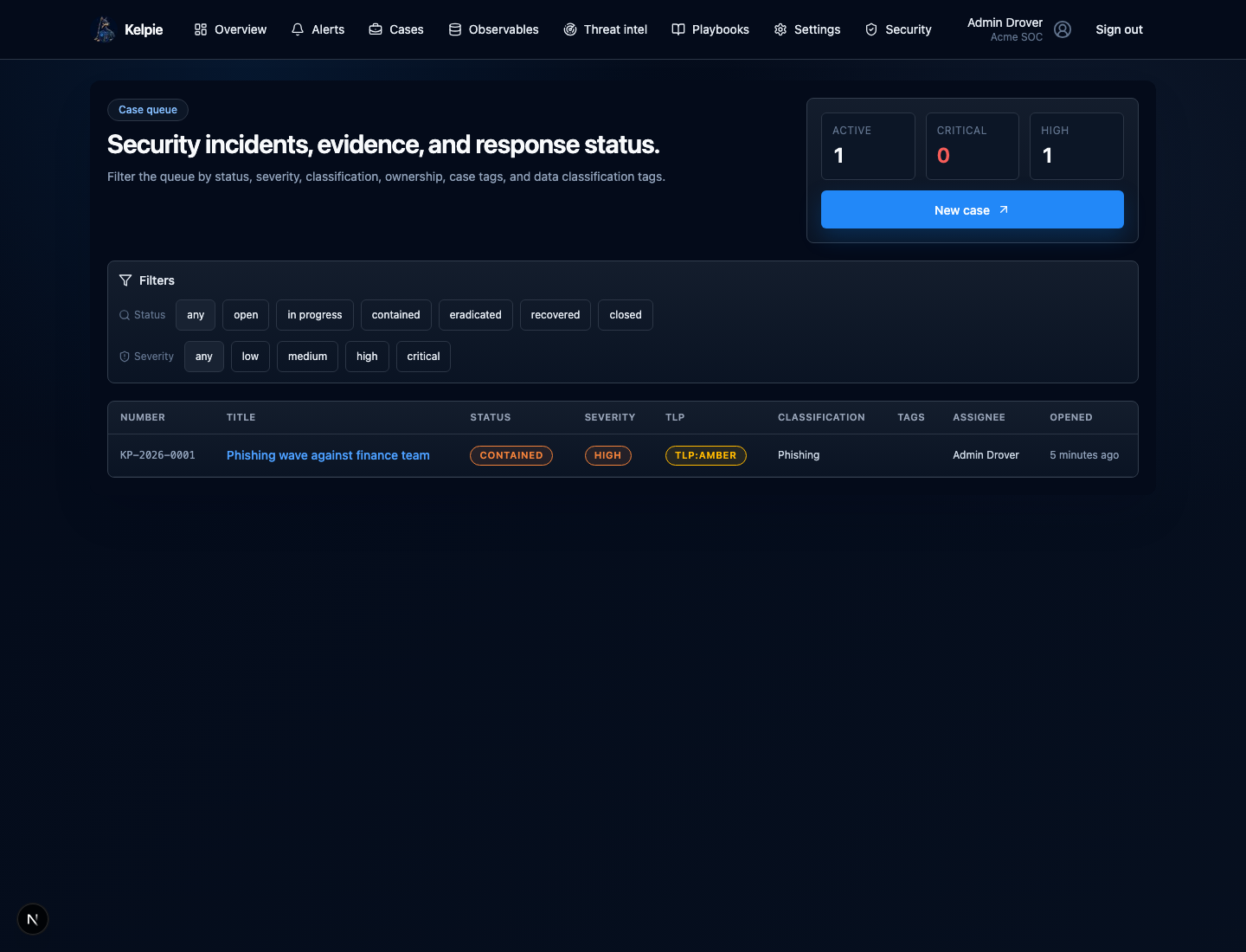The height and width of the screenshot is (952, 1246).
Task: Click the TAGS column header
Action: [x=911, y=417]
